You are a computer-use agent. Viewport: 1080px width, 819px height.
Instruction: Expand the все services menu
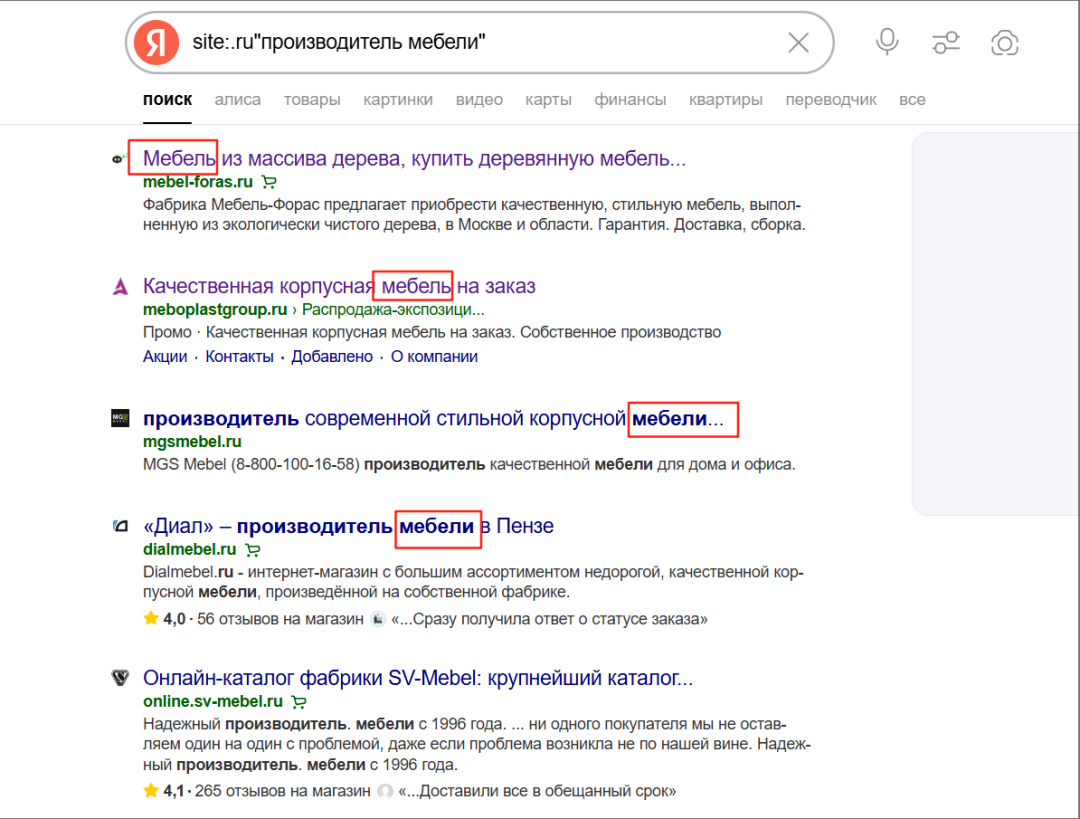tap(912, 100)
